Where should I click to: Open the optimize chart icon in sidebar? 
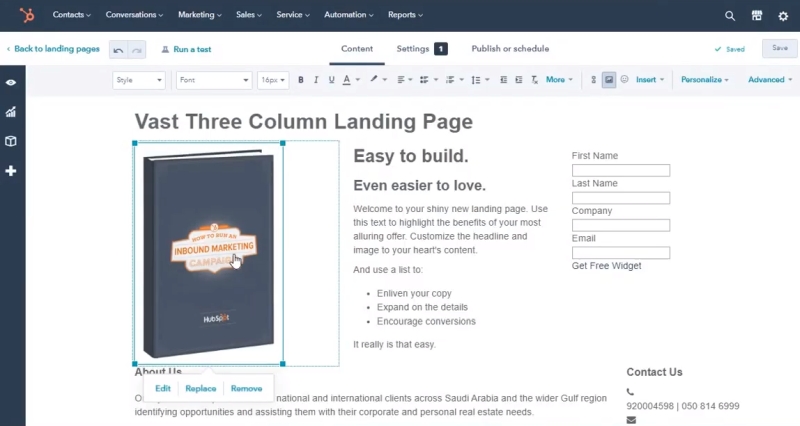(11, 112)
